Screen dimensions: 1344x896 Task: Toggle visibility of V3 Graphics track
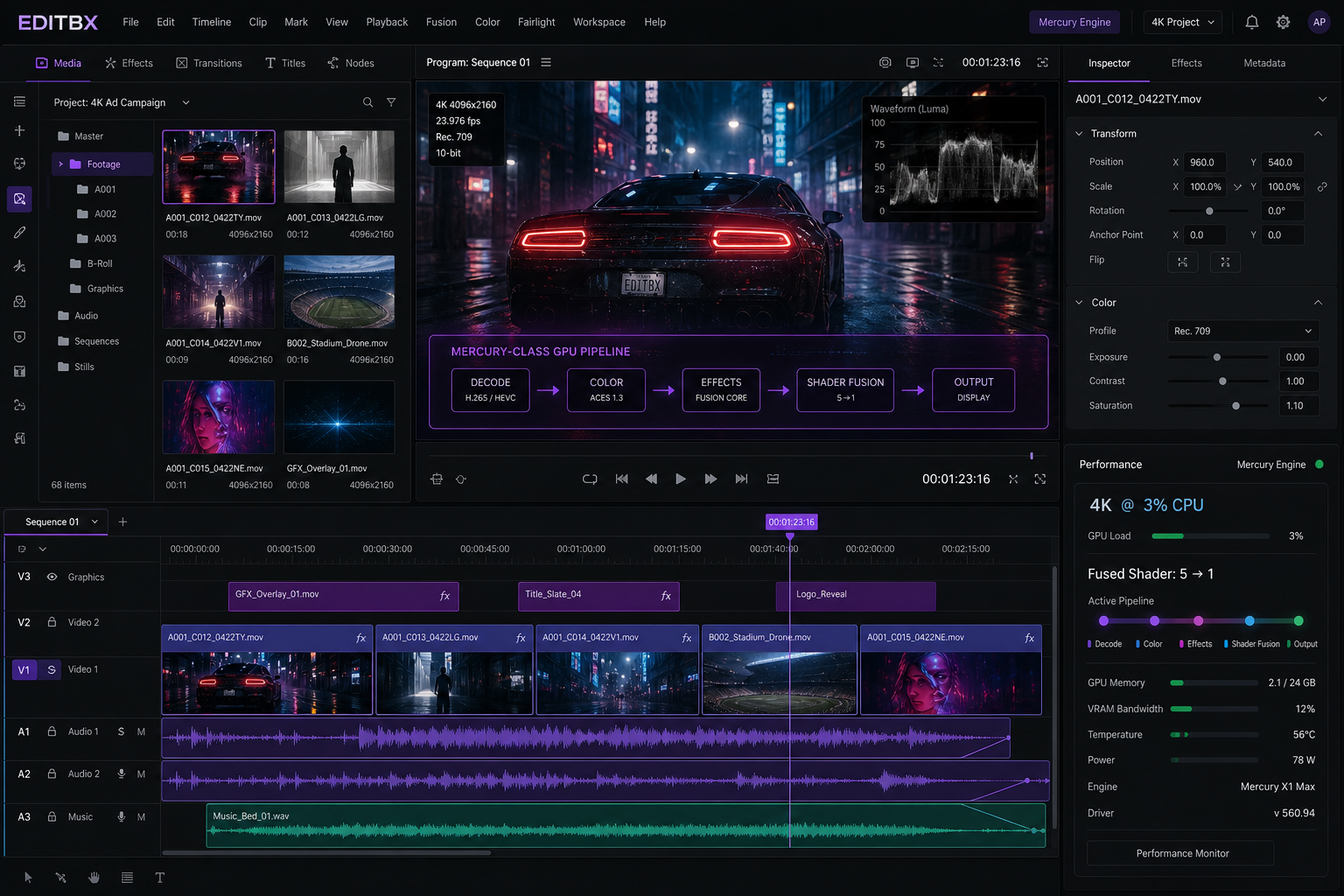52,577
